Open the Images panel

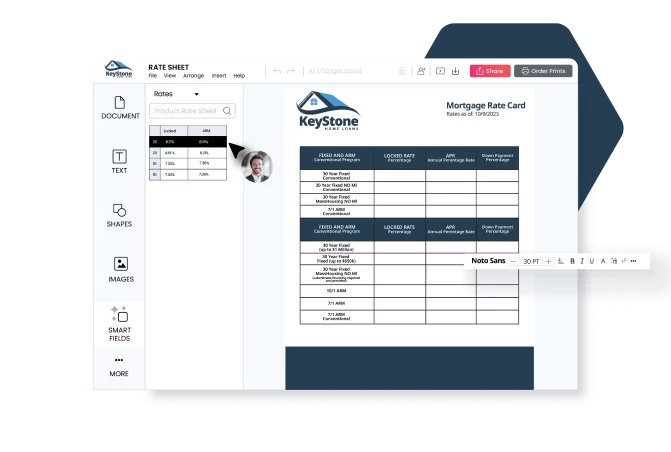coord(120,270)
